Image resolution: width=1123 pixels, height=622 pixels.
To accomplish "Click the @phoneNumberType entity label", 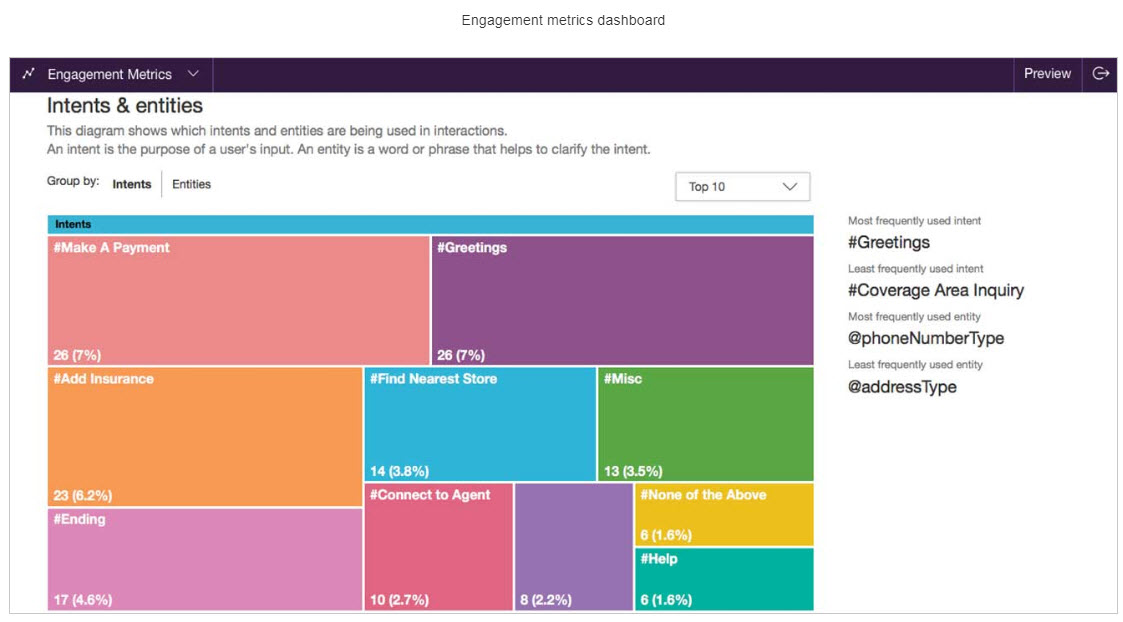I will 927,338.
